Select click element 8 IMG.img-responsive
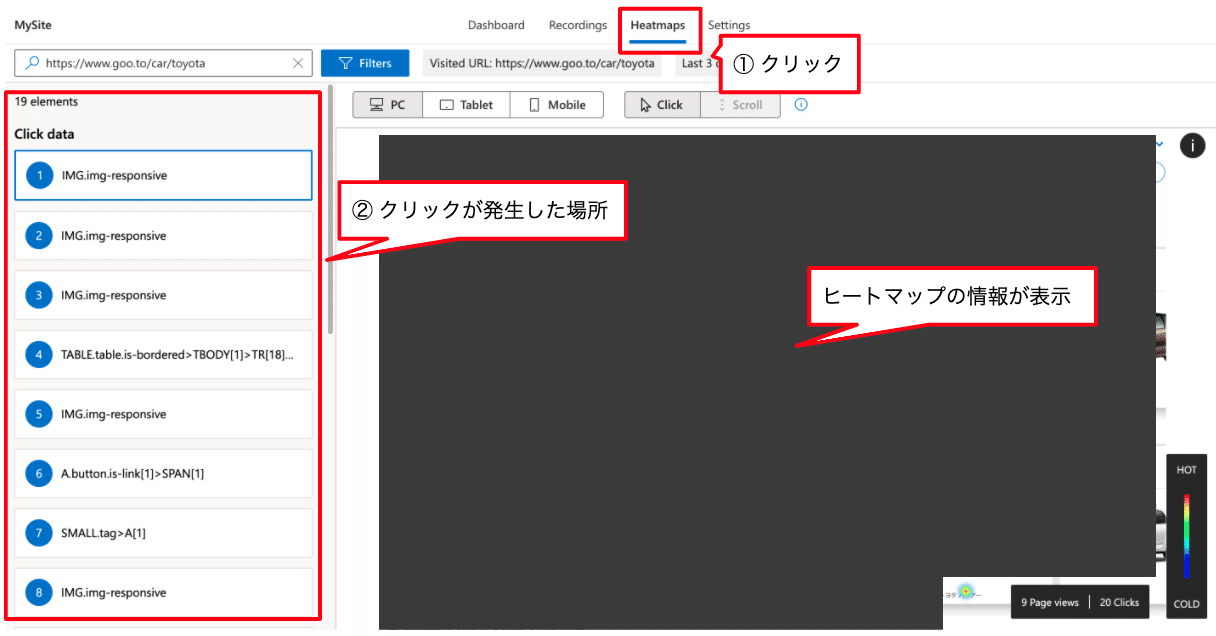The image size is (1216, 636). tap(164, 593)
